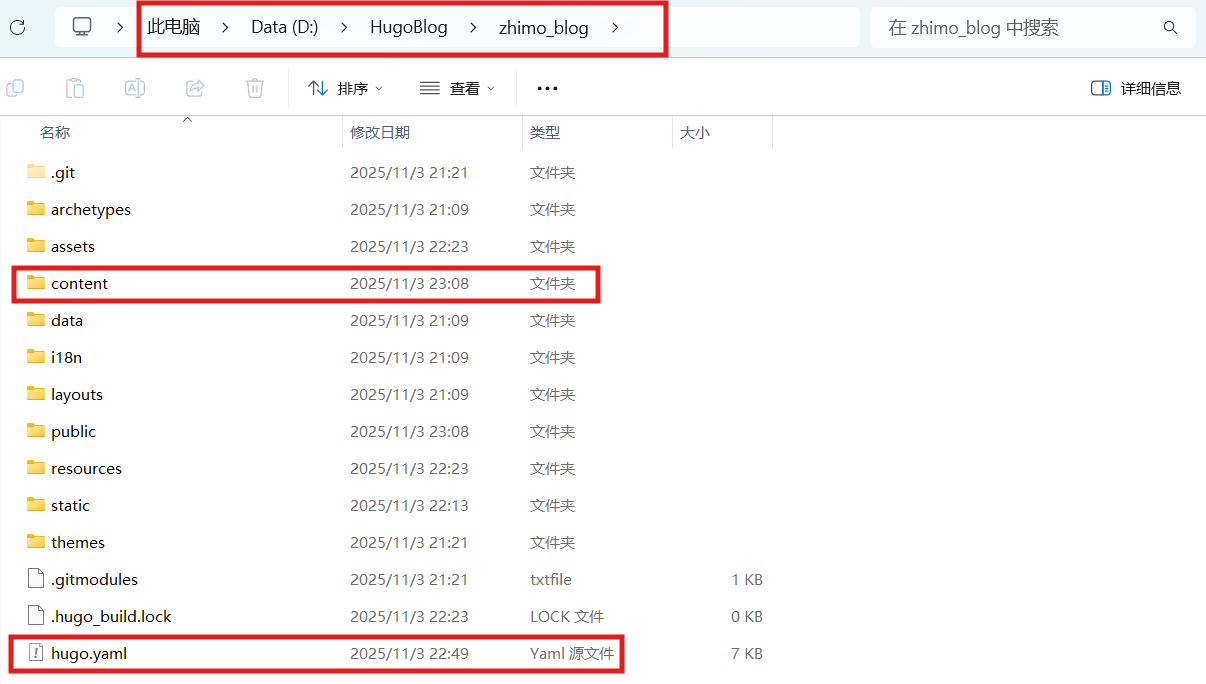Open the three-dots more options menu
Image resolution: width=1206 pixels, height=684 pixels.
547,88
